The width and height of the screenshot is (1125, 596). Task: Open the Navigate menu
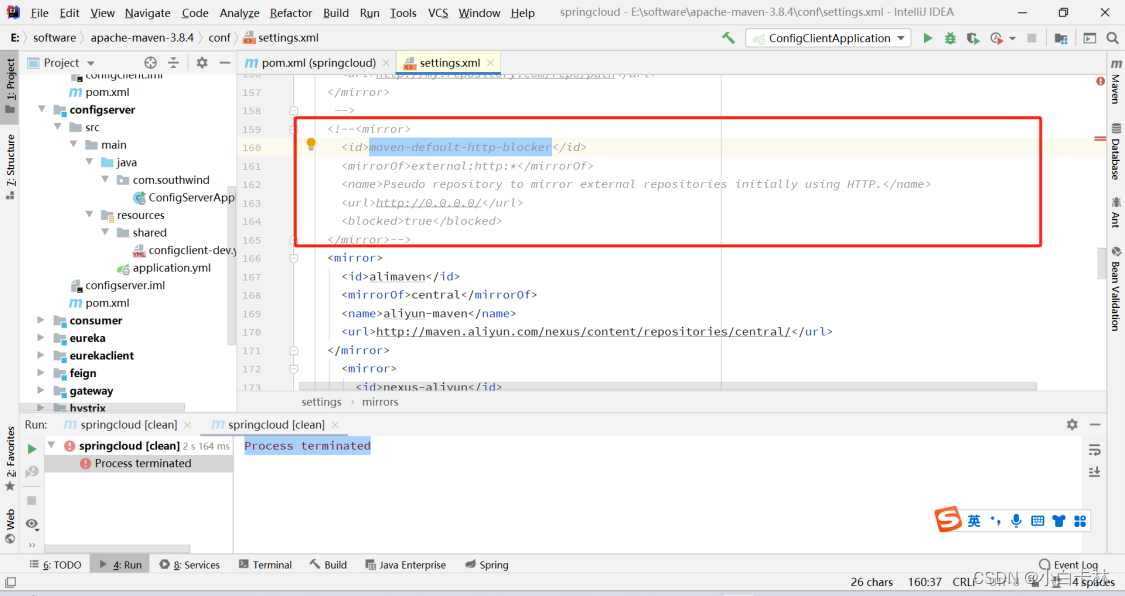[147, 13]
